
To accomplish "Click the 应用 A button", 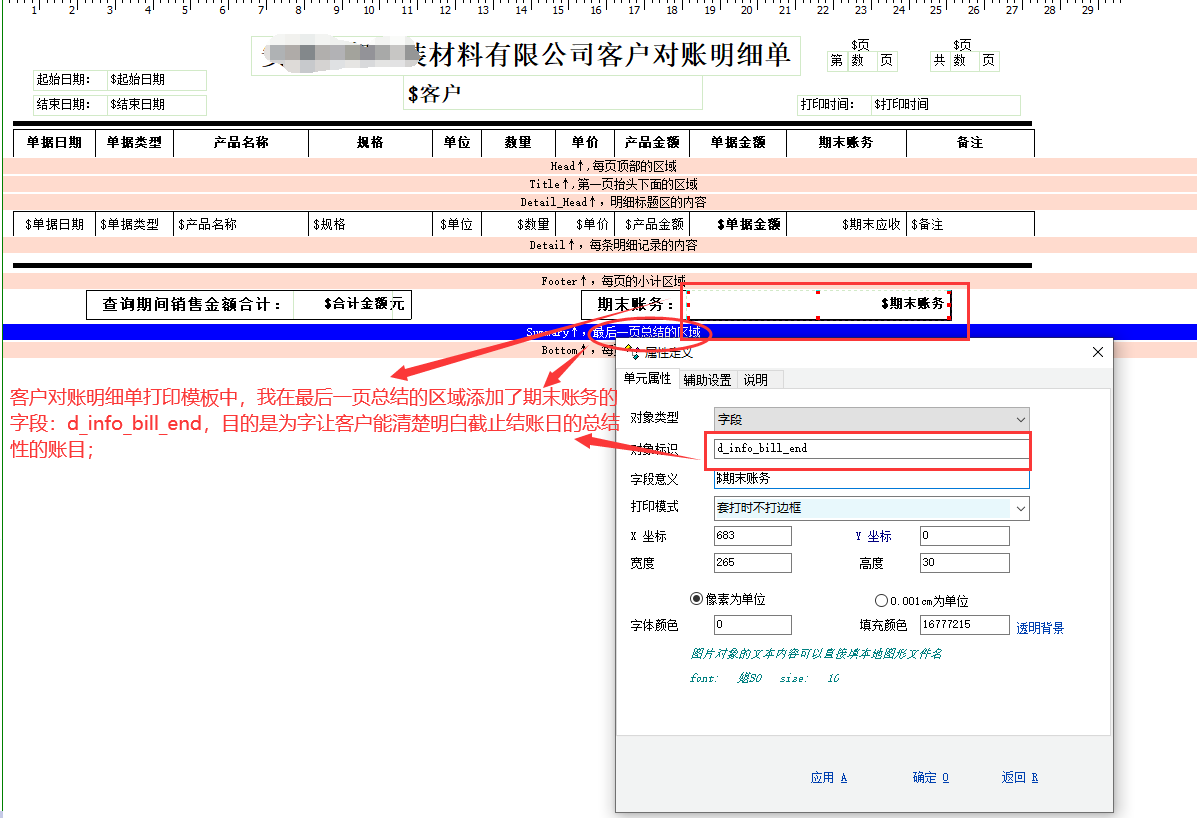I will point(828,778).
